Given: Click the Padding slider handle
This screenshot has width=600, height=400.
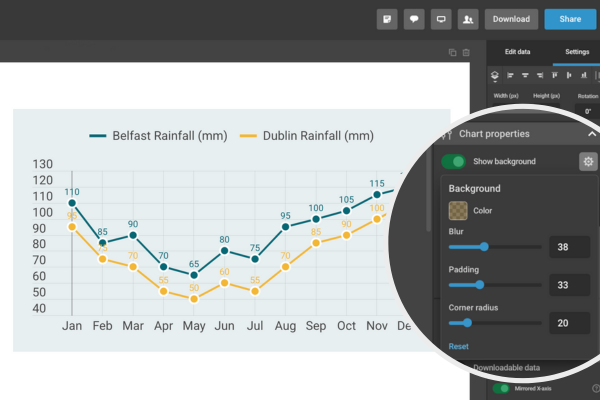Looking at the screenshot, I should pos(479,285).
